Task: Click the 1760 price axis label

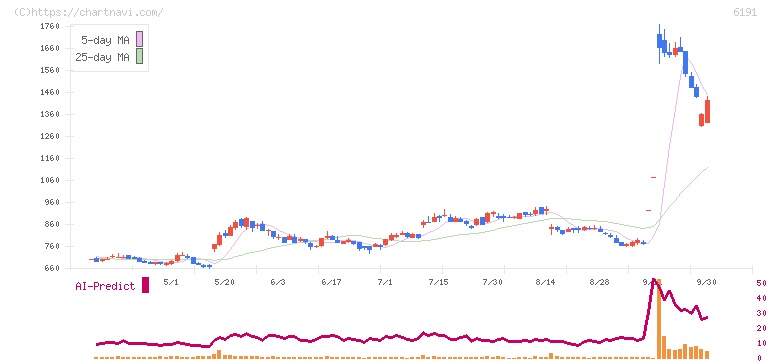Action: coord(51,26)
